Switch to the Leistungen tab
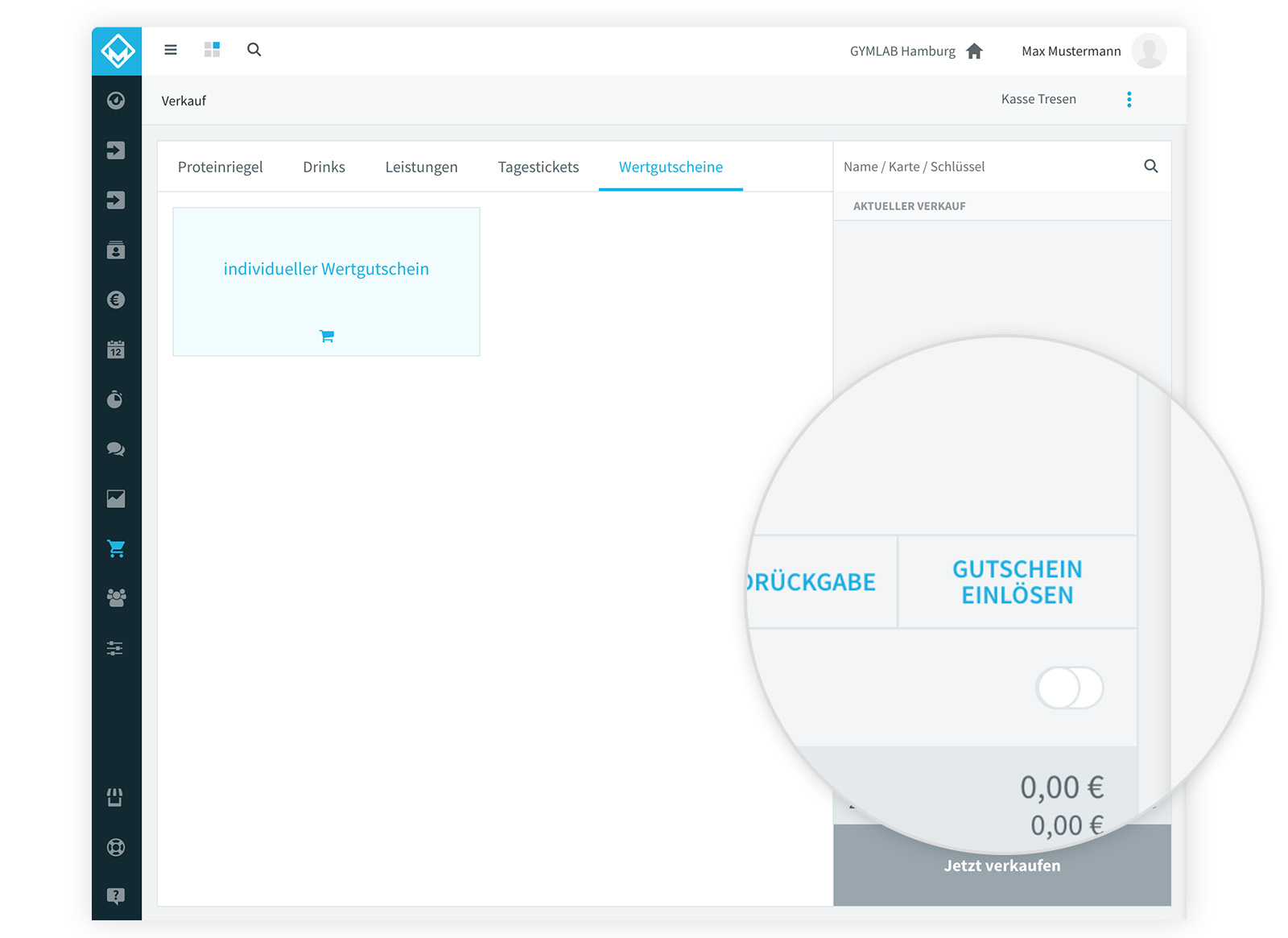This screenshot has width=1288, height=938. pos(421,167)
